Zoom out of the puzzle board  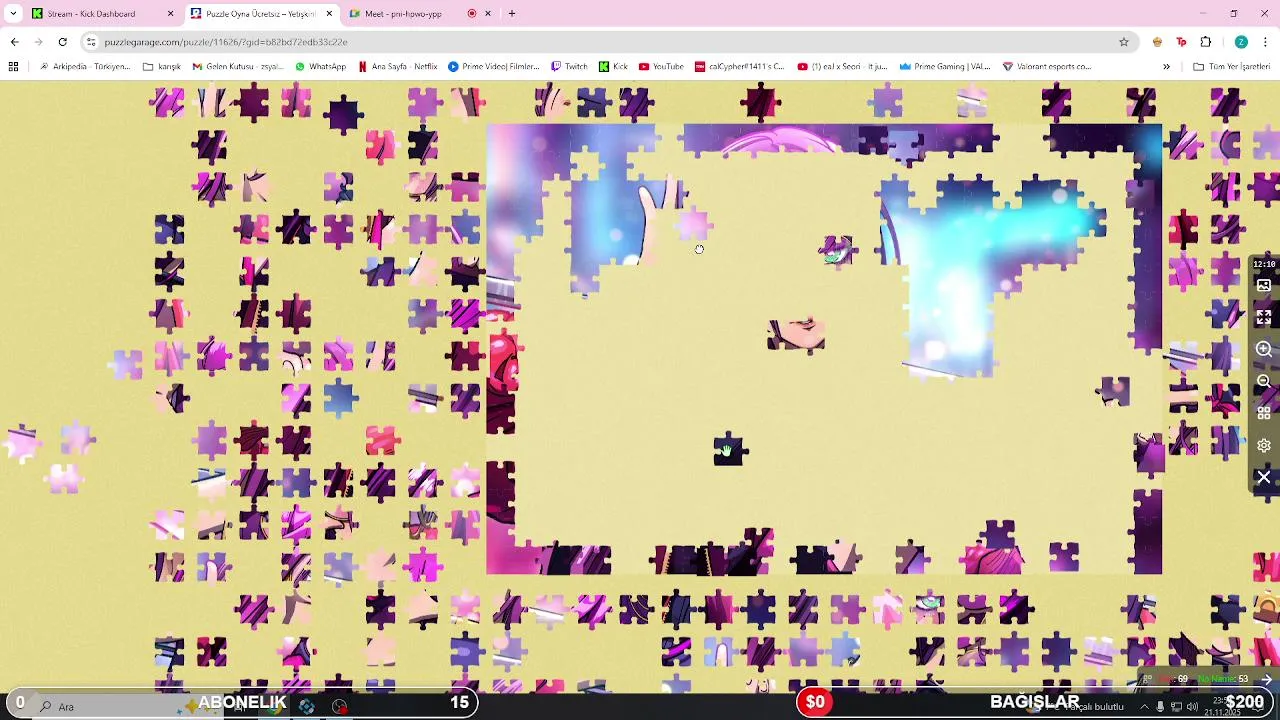coord(1264,381)
